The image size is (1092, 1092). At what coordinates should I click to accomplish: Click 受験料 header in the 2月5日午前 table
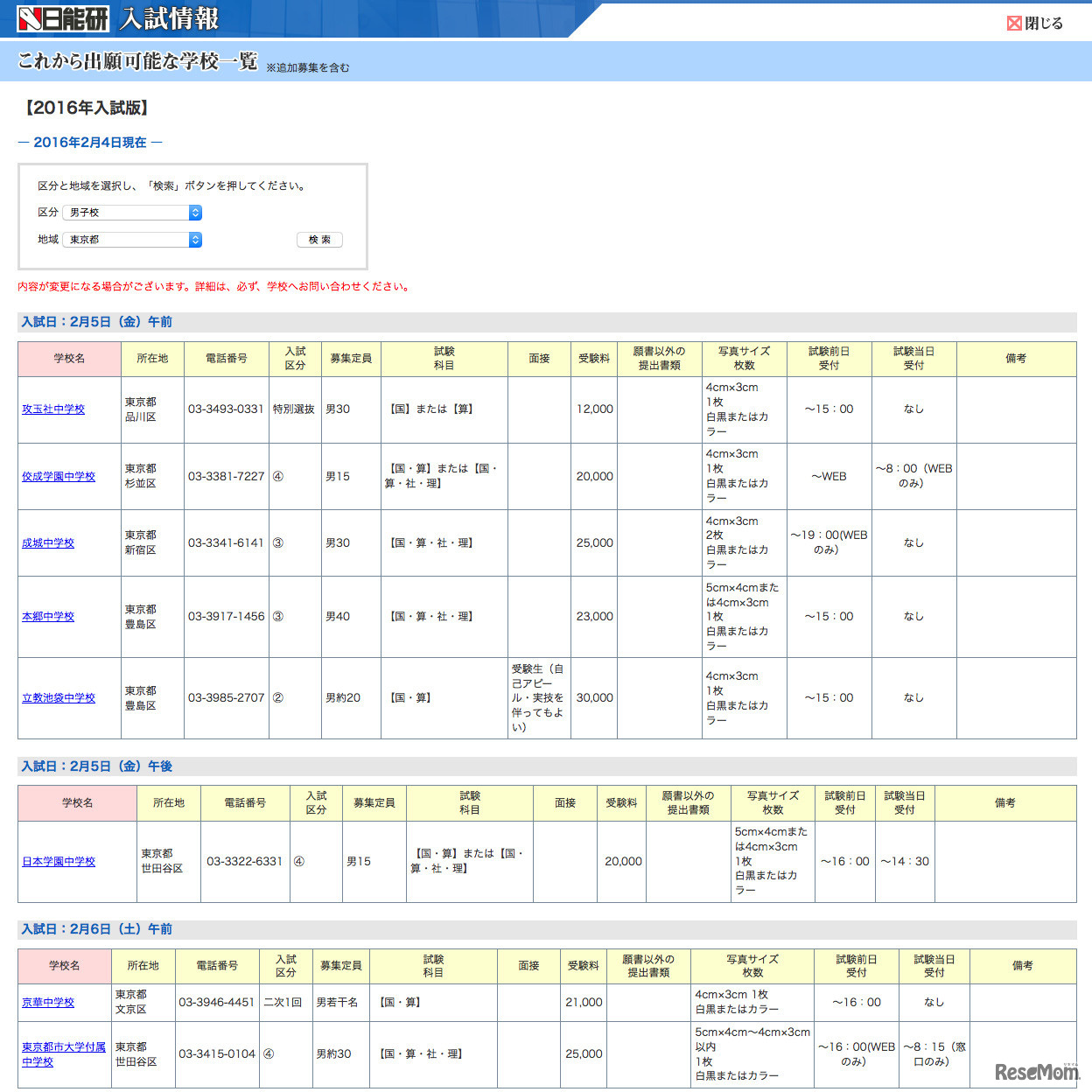pyautogui.click(x=594, y=359)
